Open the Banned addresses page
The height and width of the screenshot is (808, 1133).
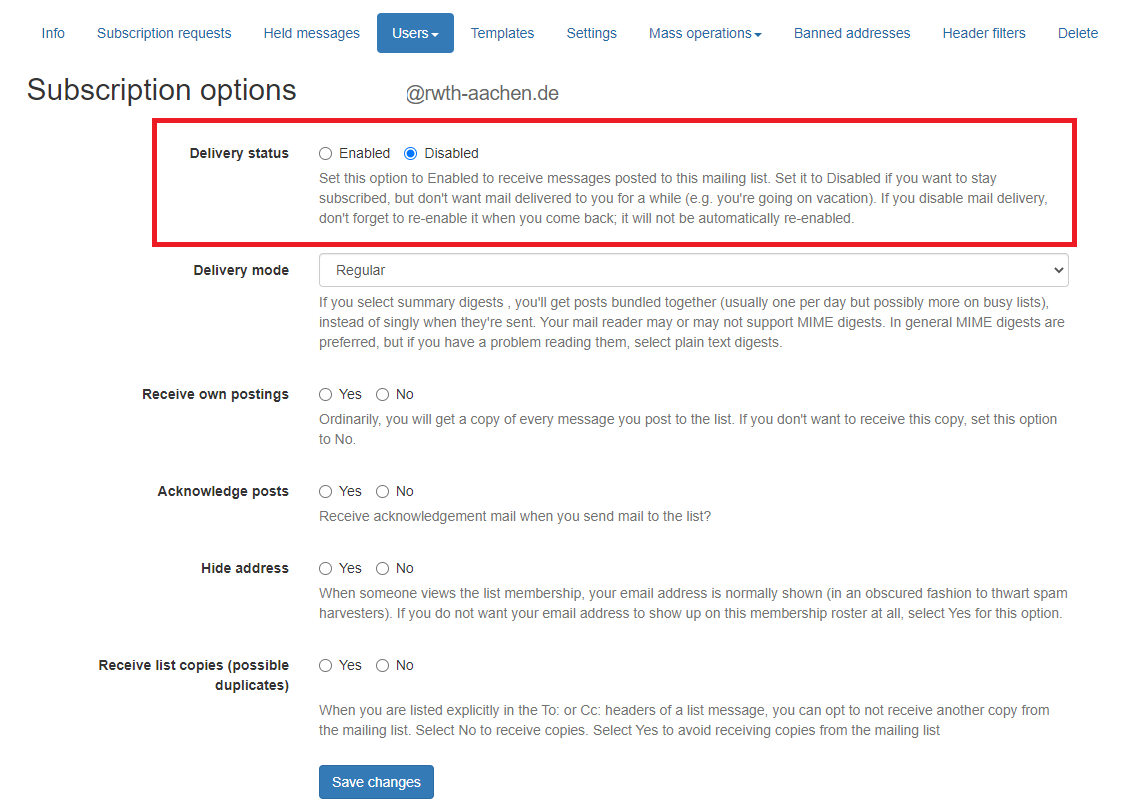pos(852,33)
